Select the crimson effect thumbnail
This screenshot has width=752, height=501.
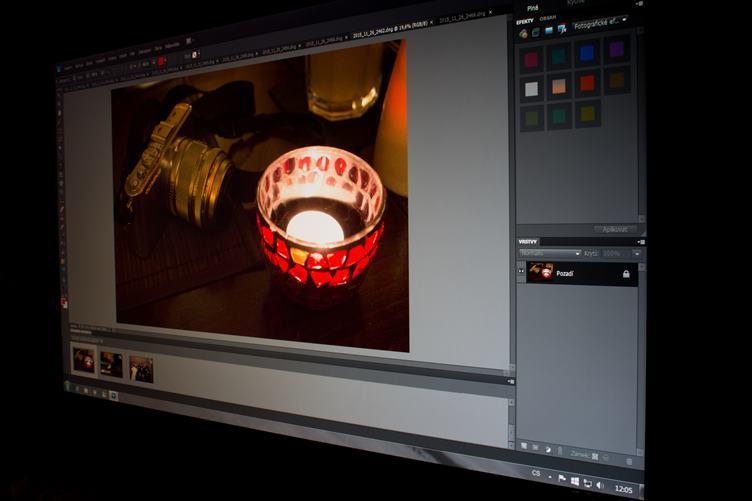(531, 60)
